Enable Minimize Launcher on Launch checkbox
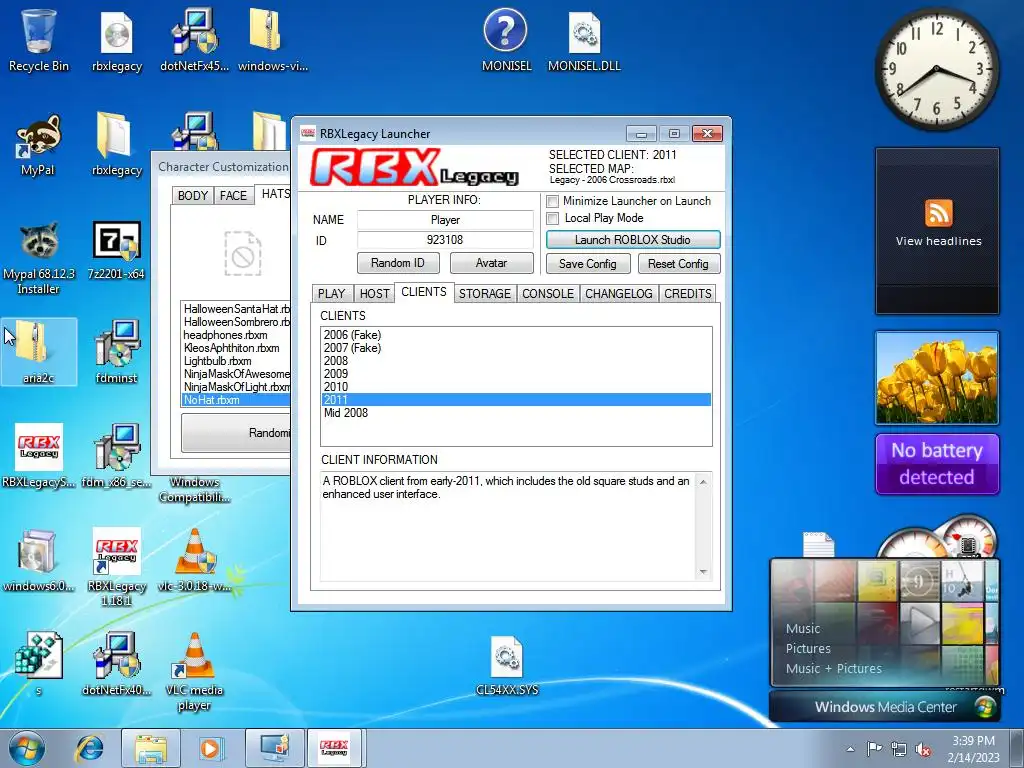This screenshot has height=768, width=1024. click(552, 201)
